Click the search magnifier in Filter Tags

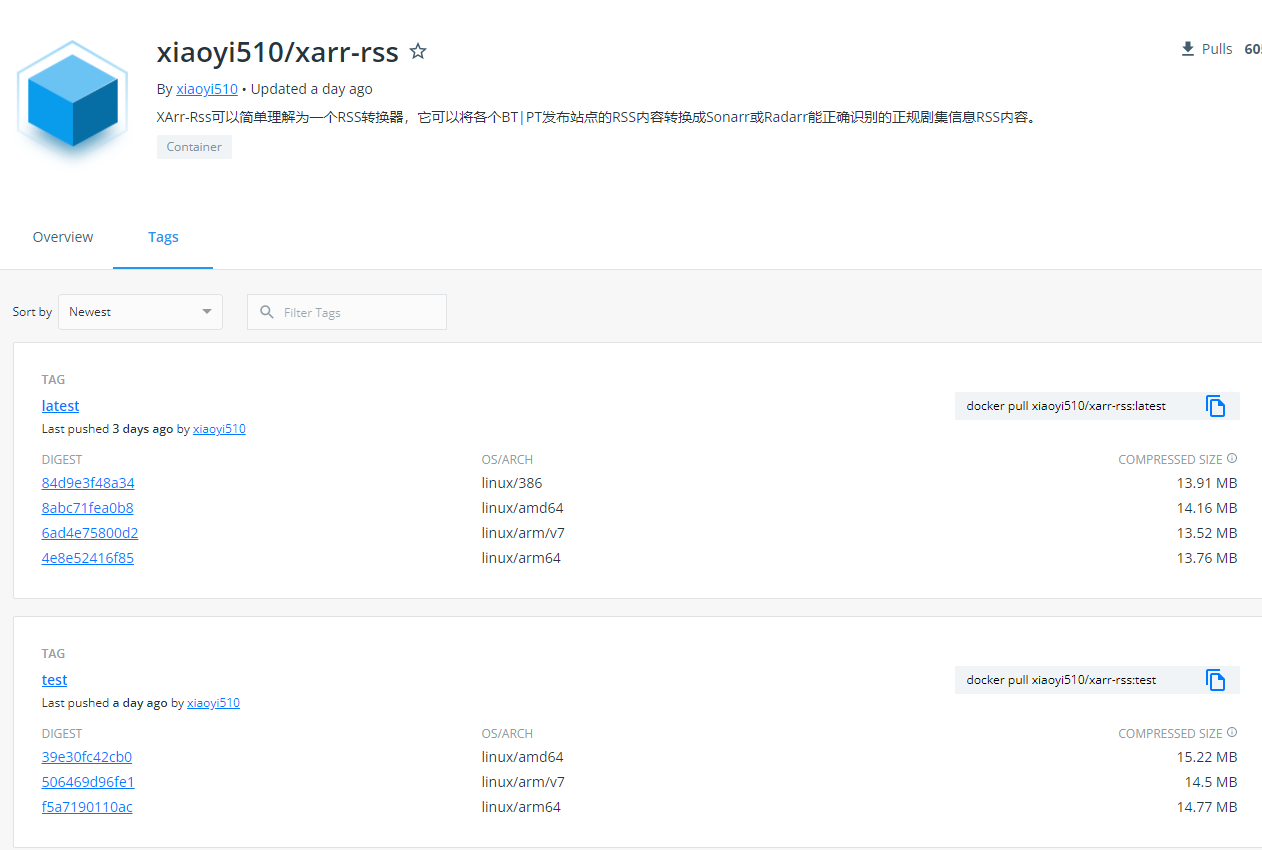coord(266,312)
